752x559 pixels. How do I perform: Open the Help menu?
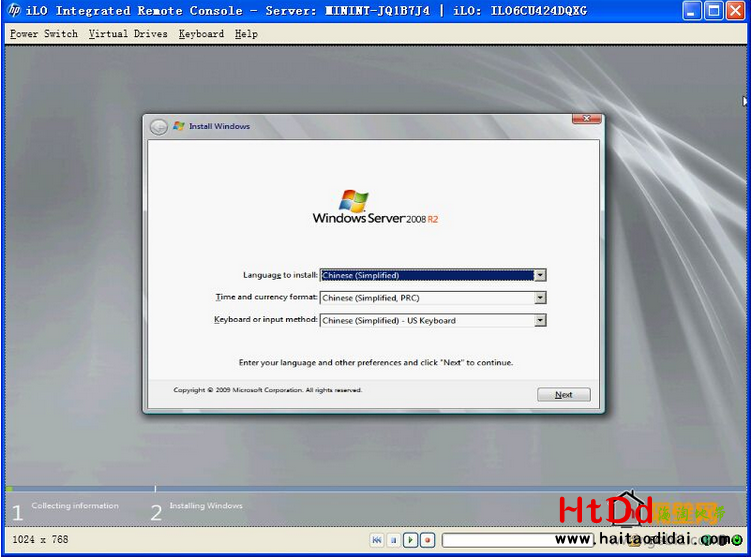(246, 34)
